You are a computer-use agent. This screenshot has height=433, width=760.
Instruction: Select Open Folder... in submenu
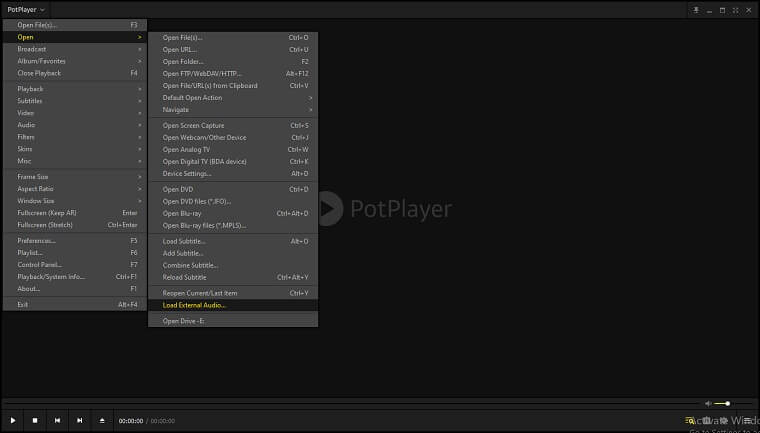233,62
